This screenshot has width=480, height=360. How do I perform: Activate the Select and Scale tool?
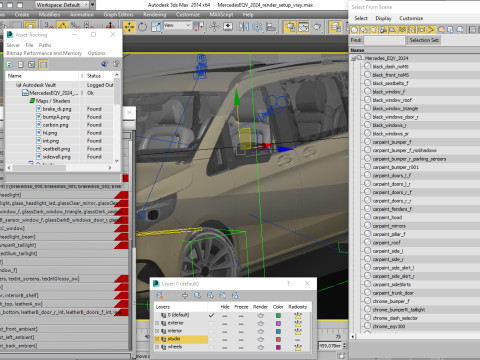tap(156, 27)
